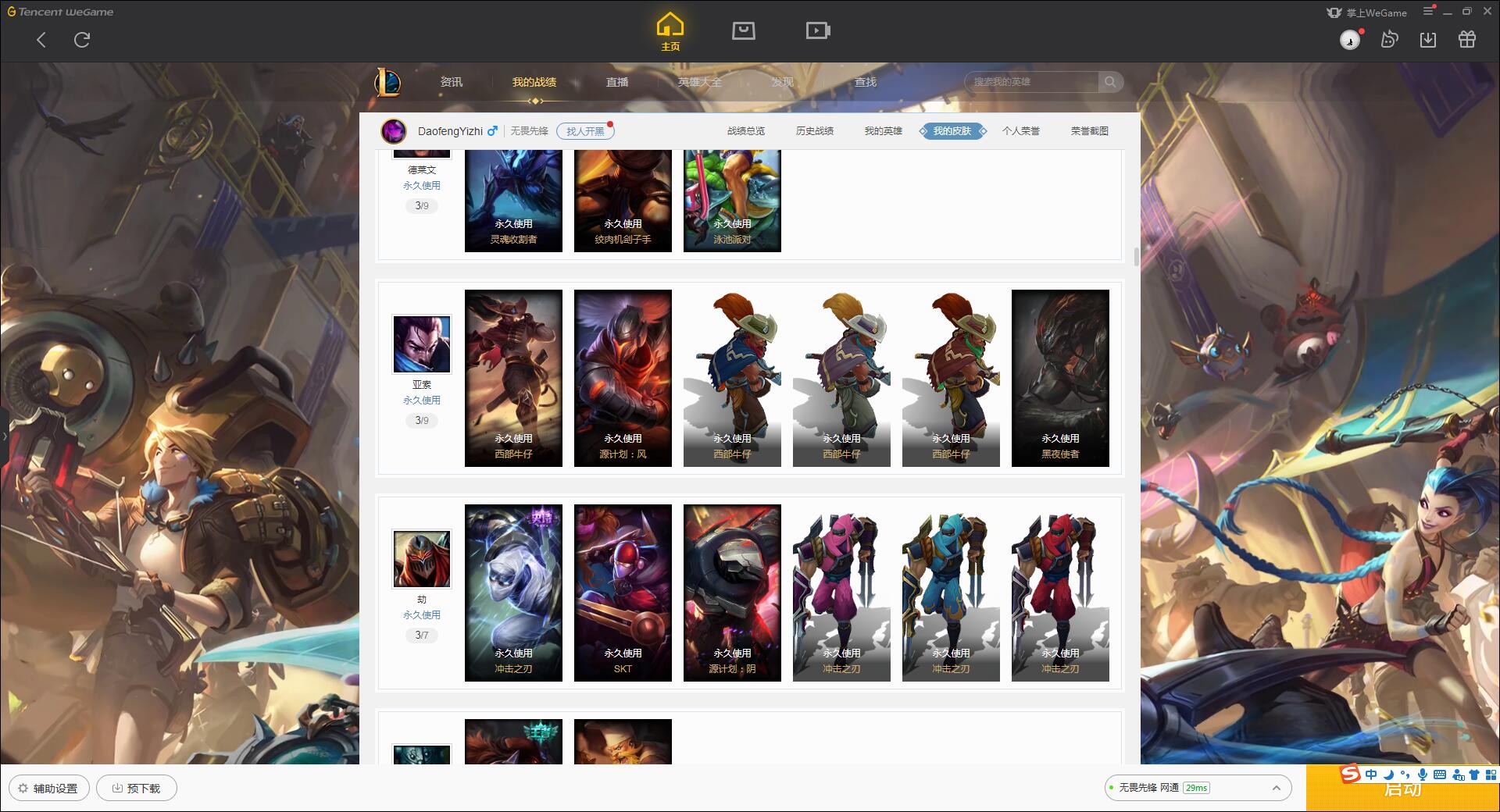Open the SKT skin card
The height and width of the screenshot is (812, 1500).
(623, 593)
